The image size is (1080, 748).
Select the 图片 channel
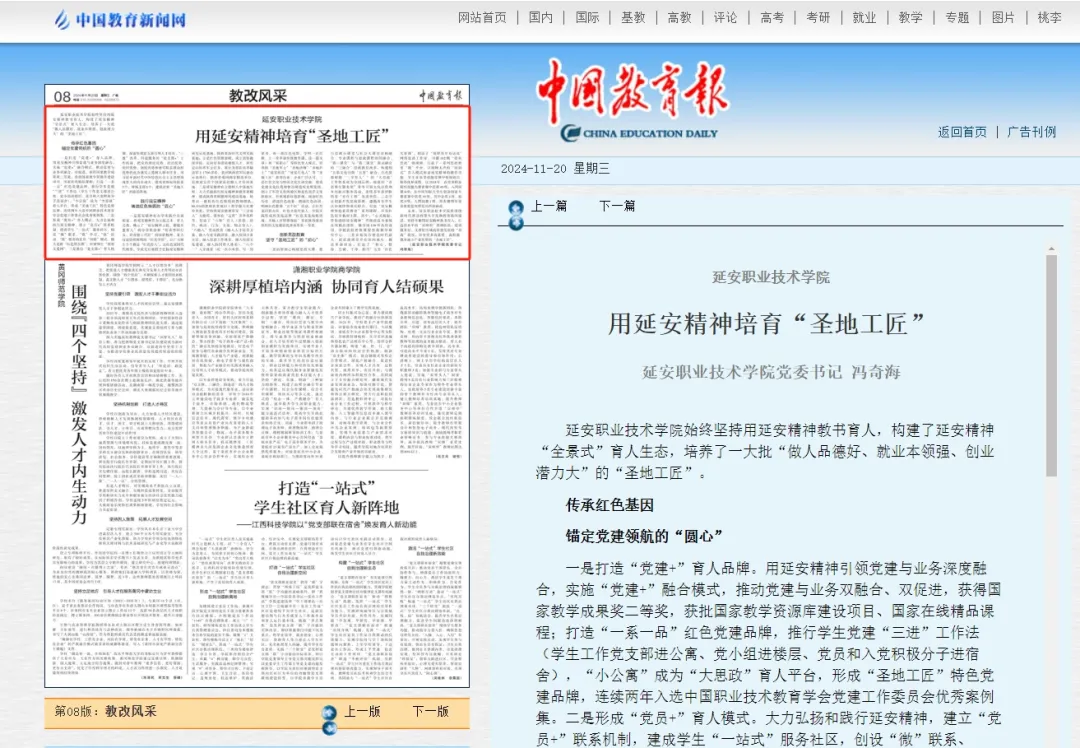pyautogui.click(x=1003, y=17)
